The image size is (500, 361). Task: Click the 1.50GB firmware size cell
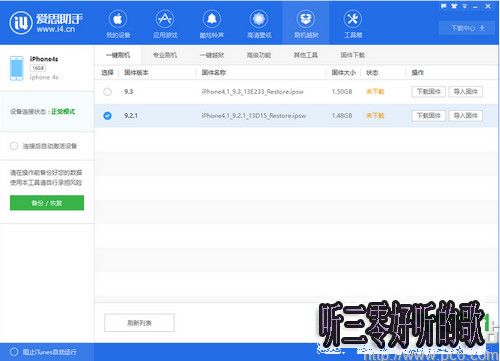pyautogui.click(x=342, y=92)
